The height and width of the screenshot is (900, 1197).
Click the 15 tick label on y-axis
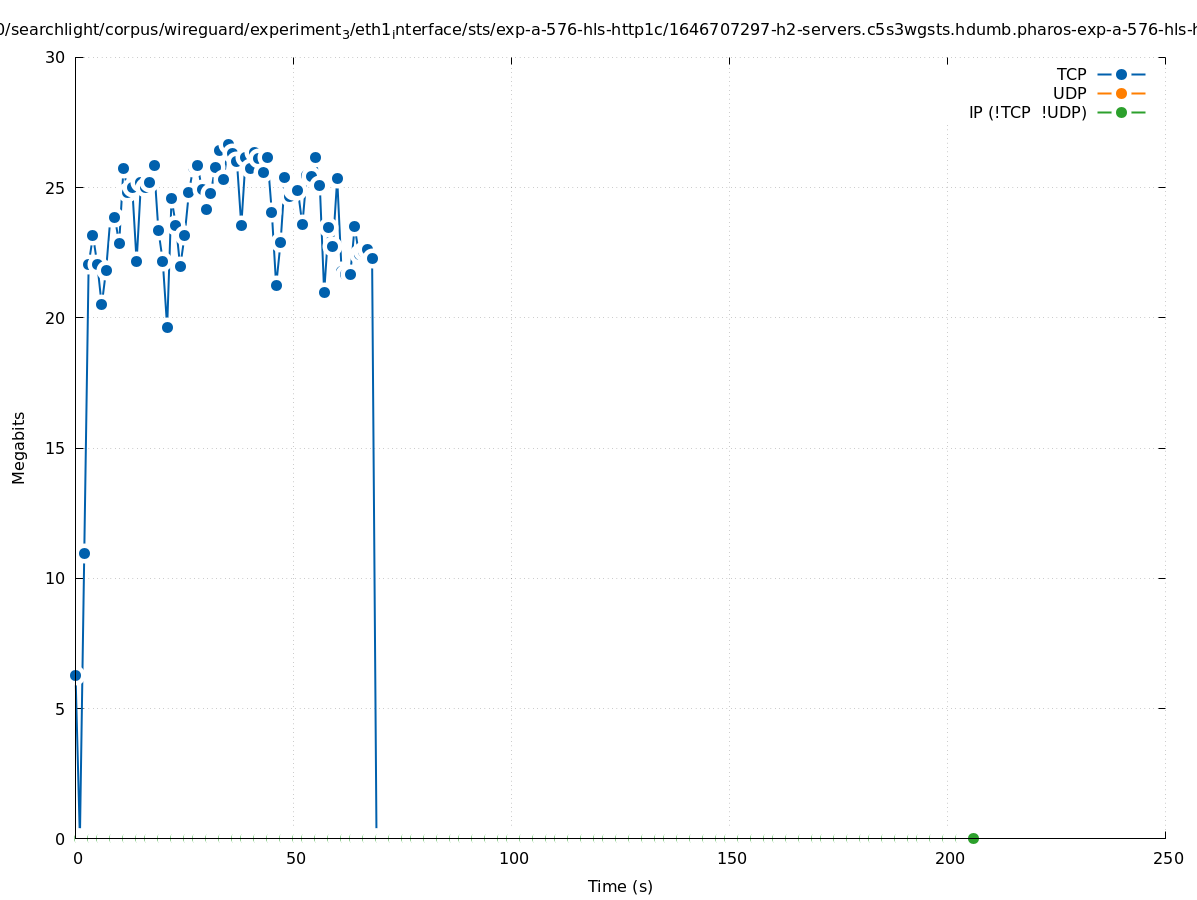tap(55, 448)
